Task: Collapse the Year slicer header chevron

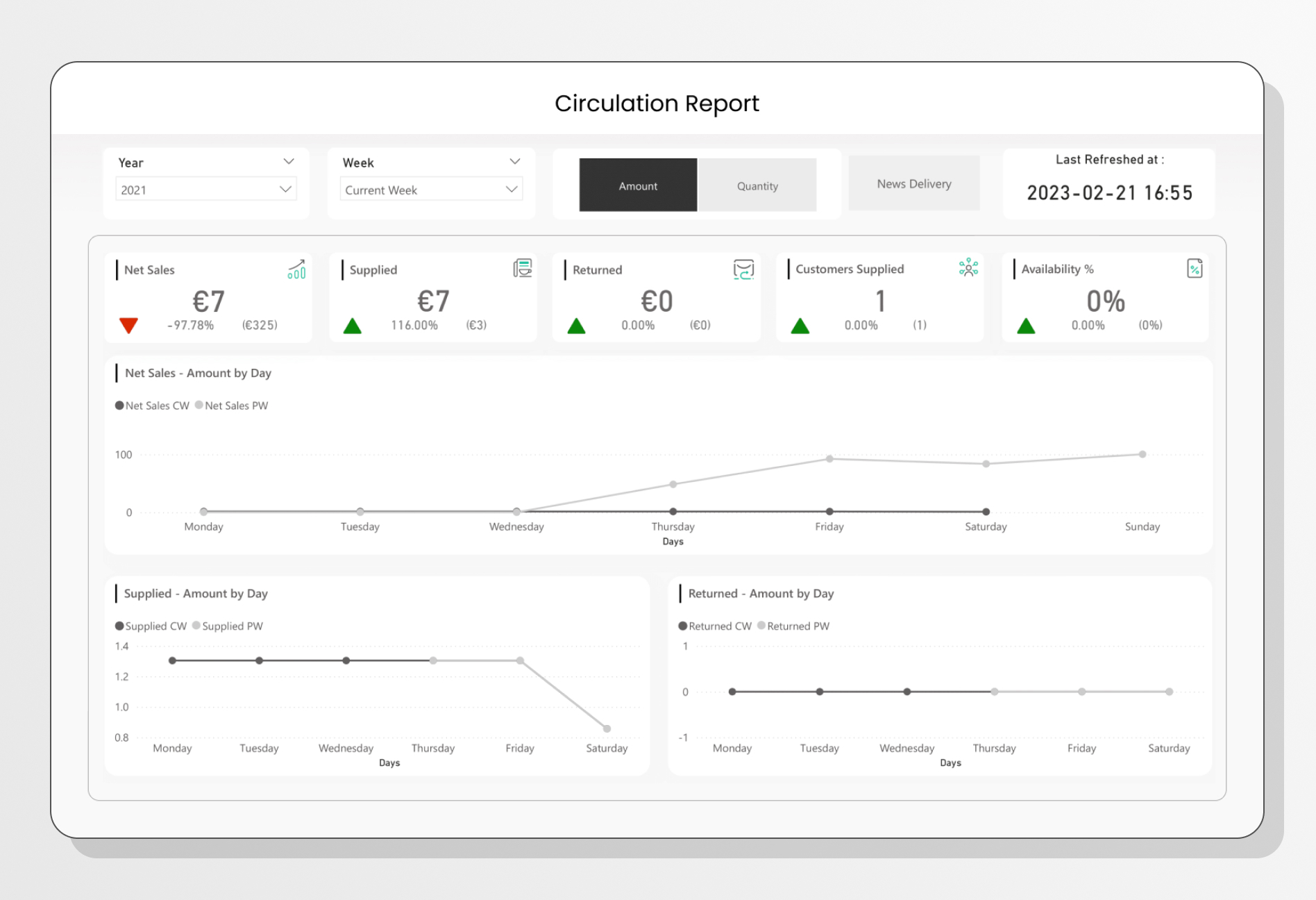Action: [289, 161]
